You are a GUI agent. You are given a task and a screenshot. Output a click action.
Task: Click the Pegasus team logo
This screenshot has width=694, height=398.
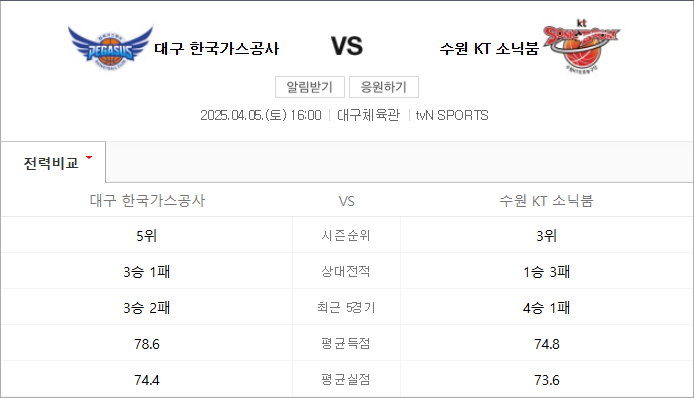pyautogui.click(x=110, y=48)
